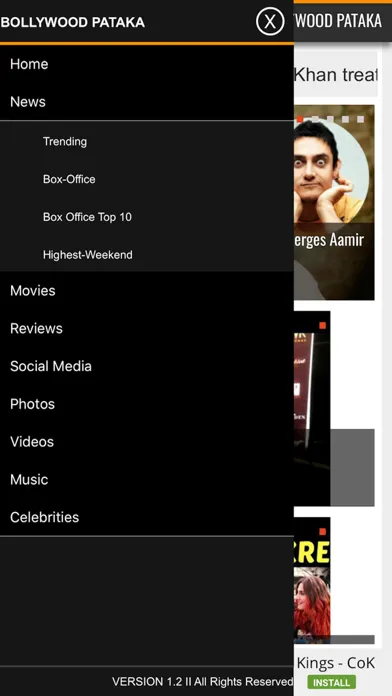Select Highest-Weekend submenu entry
Viewport: 392px width, 696px height.
pyautogui.click(x=147, y=255)
